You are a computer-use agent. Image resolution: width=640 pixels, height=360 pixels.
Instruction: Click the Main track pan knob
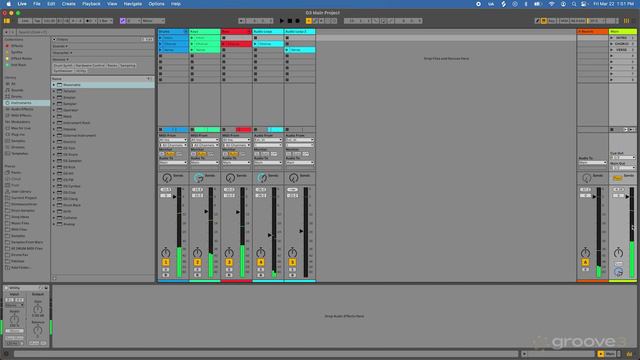(618, 253)
